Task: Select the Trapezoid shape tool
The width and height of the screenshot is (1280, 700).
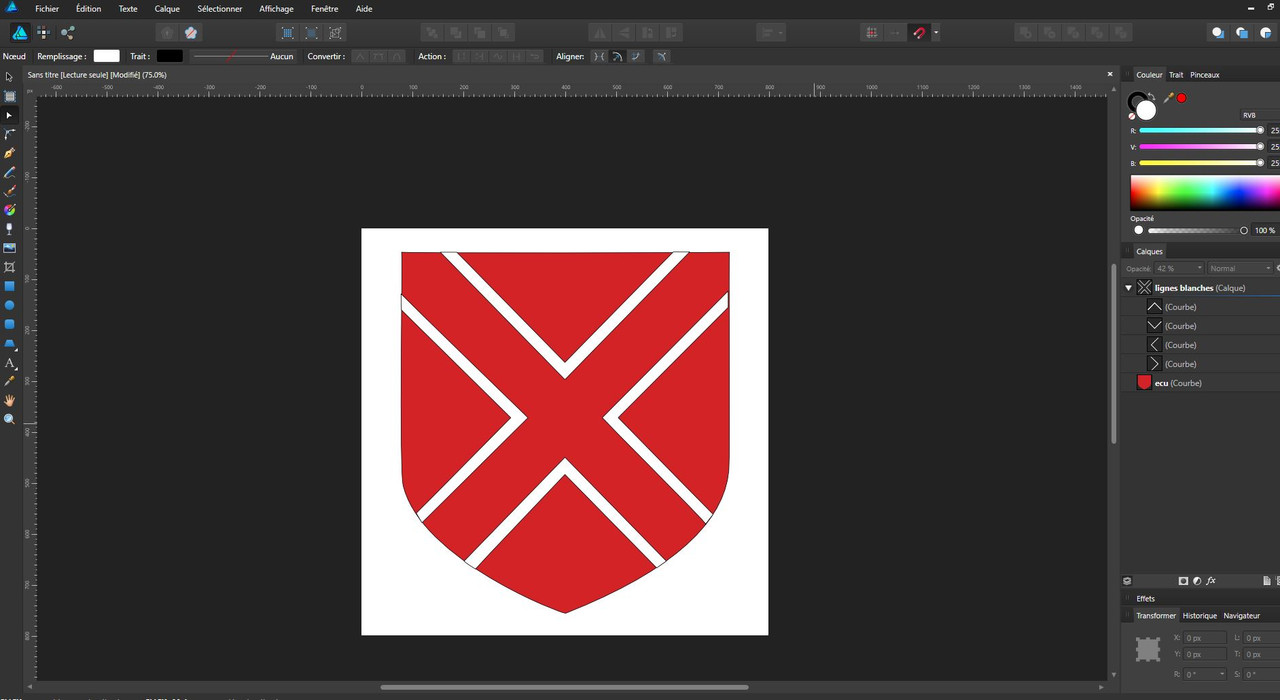Action: pos(9,343)
